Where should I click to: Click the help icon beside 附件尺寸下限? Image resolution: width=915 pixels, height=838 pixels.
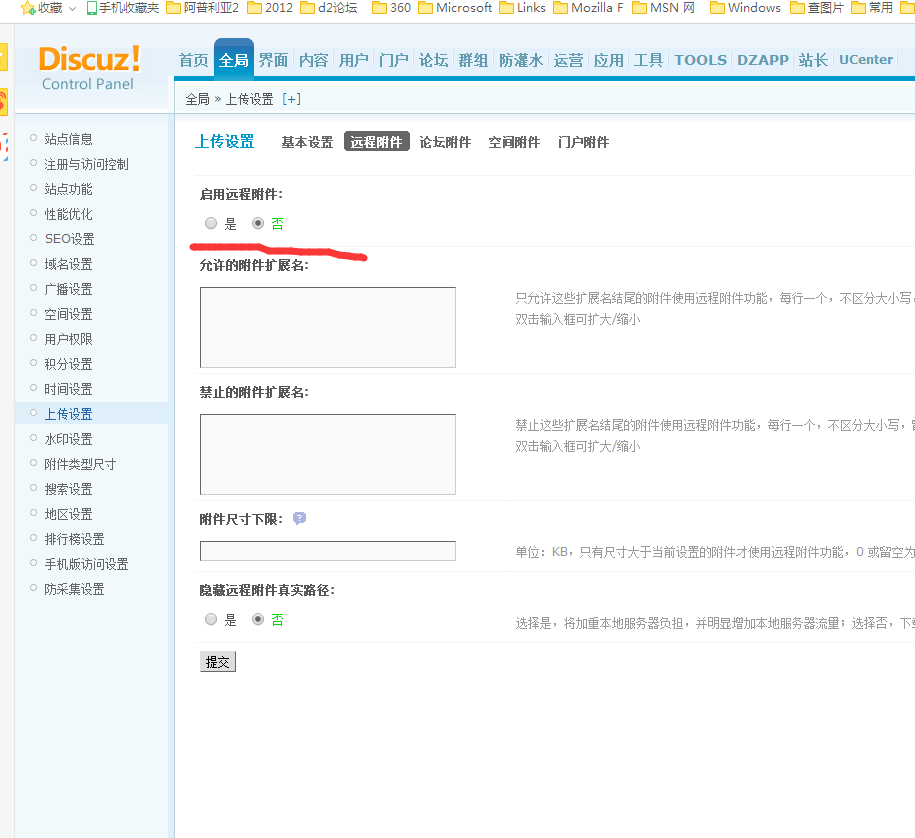click(299, 518)
